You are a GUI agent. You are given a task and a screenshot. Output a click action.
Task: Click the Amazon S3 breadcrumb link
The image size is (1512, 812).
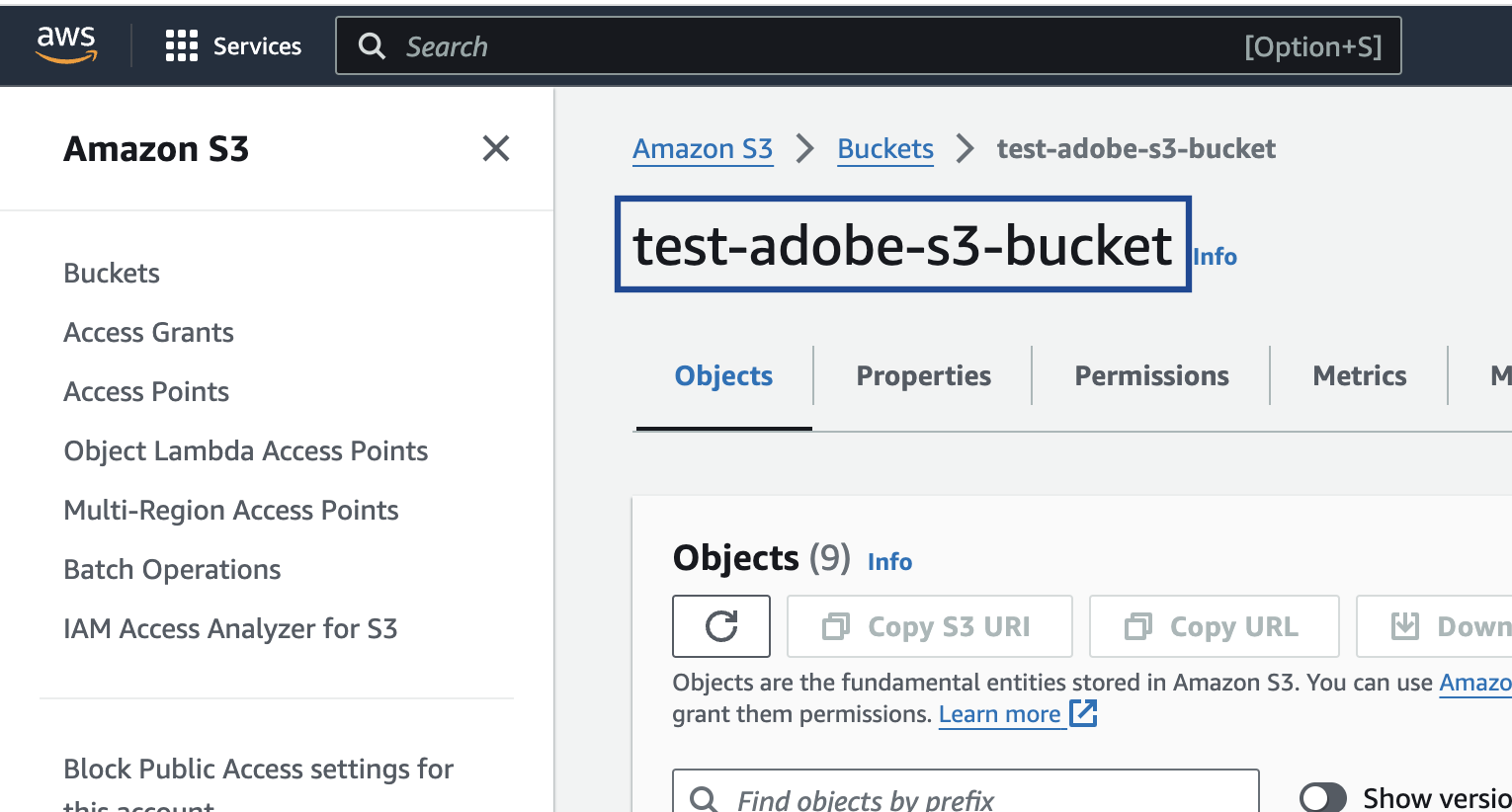[703, 148]
